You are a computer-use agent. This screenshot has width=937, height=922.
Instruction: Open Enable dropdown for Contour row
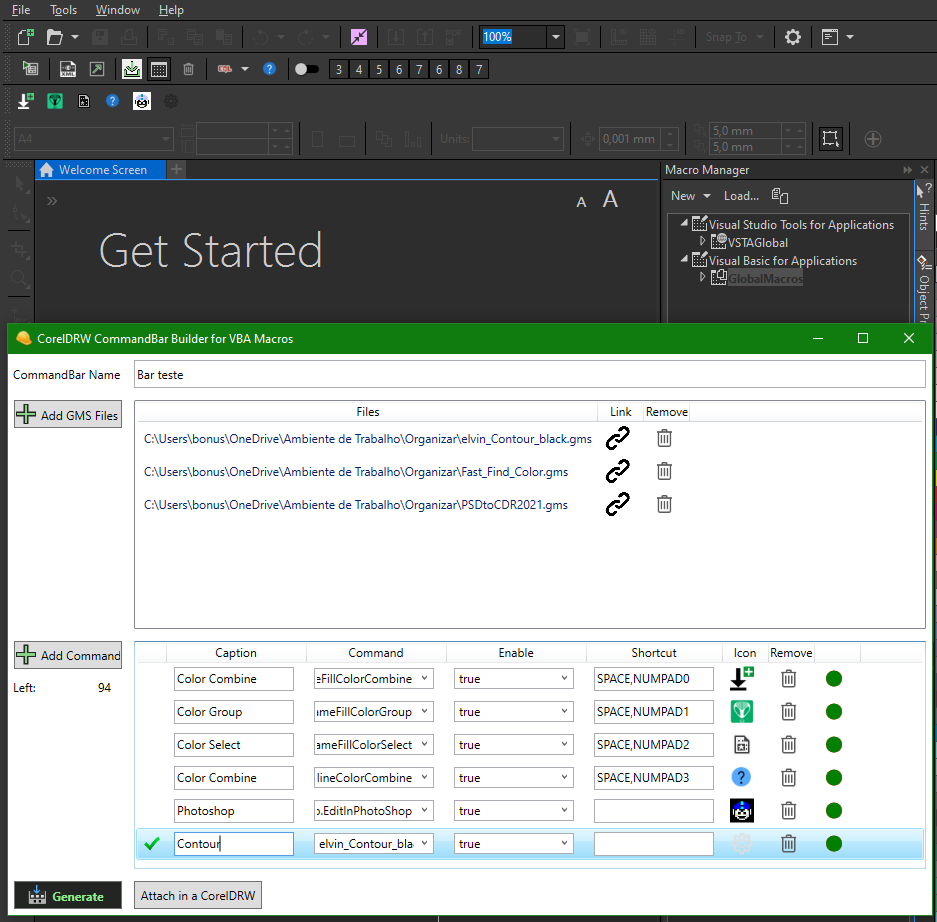pyautogui.click(x=564, y=843)
